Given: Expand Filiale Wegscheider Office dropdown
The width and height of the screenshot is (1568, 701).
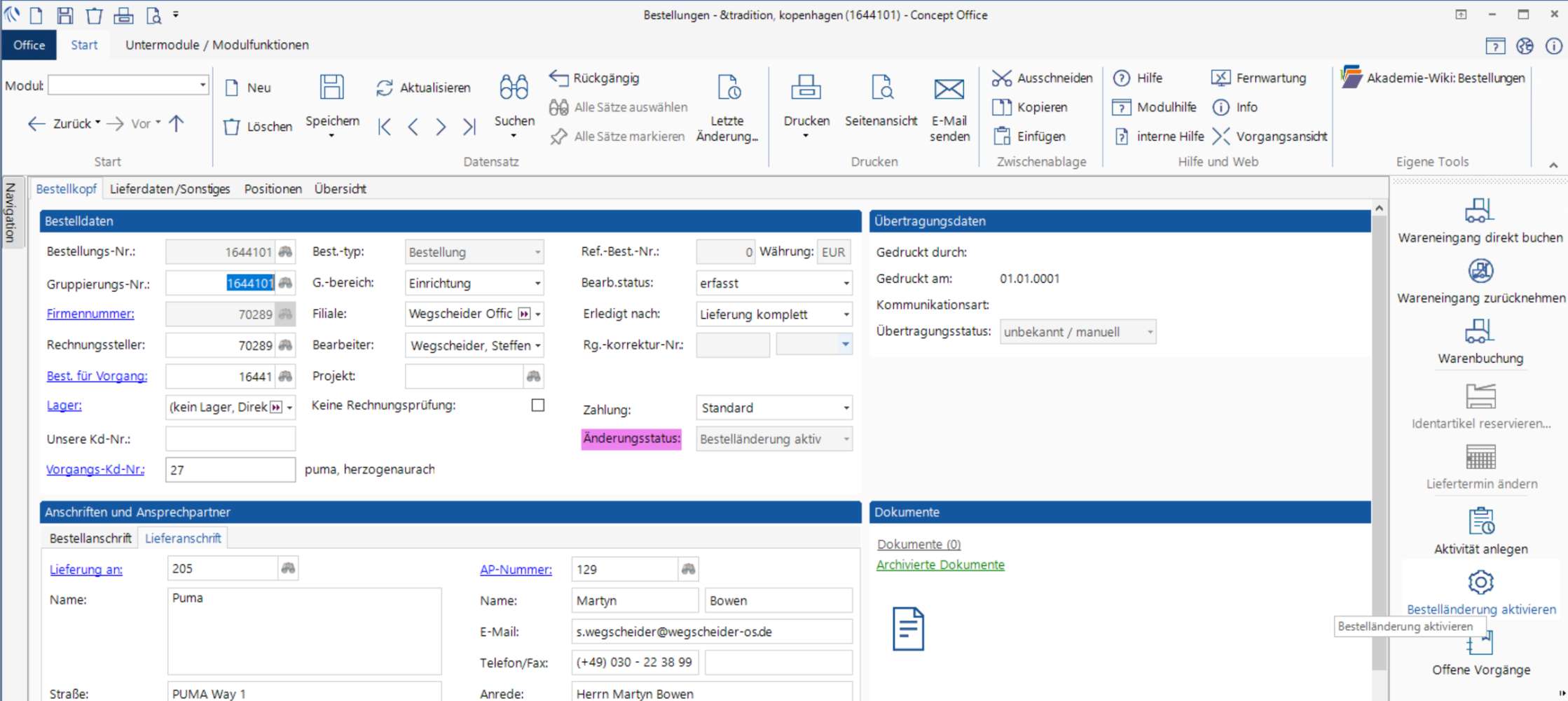Looking at the screenshot, I should click(537, 314).
